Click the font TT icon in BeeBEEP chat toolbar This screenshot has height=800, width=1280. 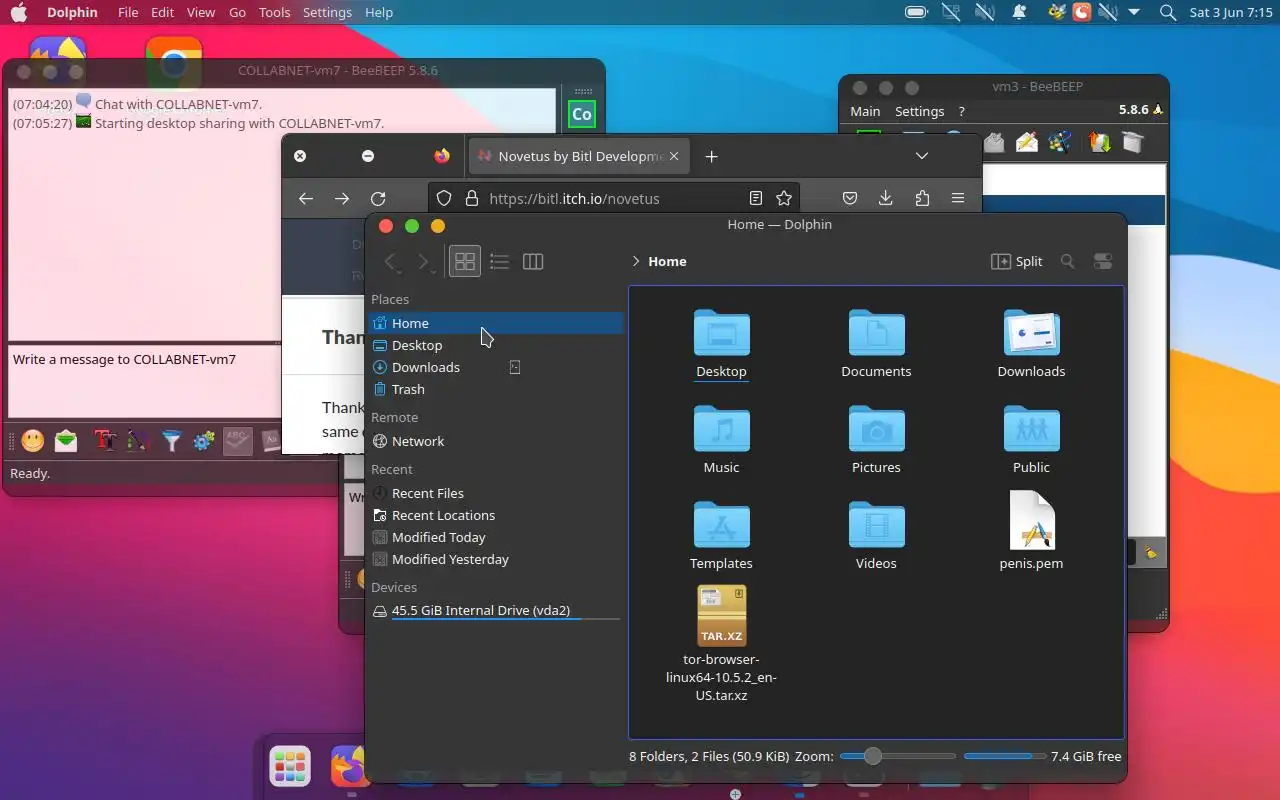[104, 440]
